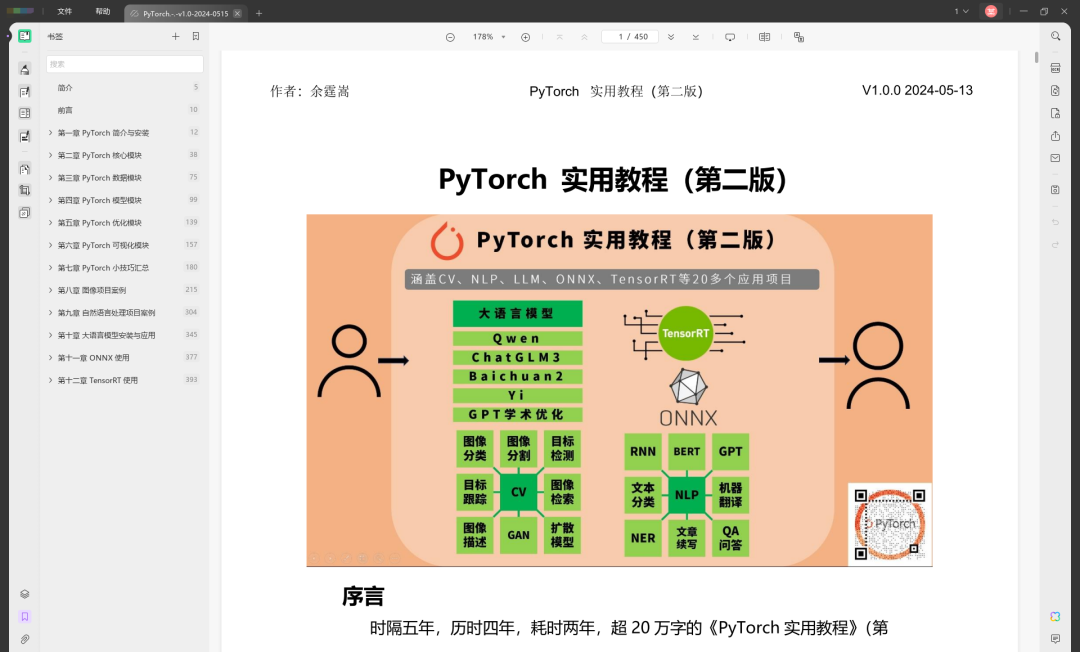The height and width of the screenshot is (652, 1080).
Task: Expand the 第十一章 ONNX 使用 bookmark
Action: [50, 357]
